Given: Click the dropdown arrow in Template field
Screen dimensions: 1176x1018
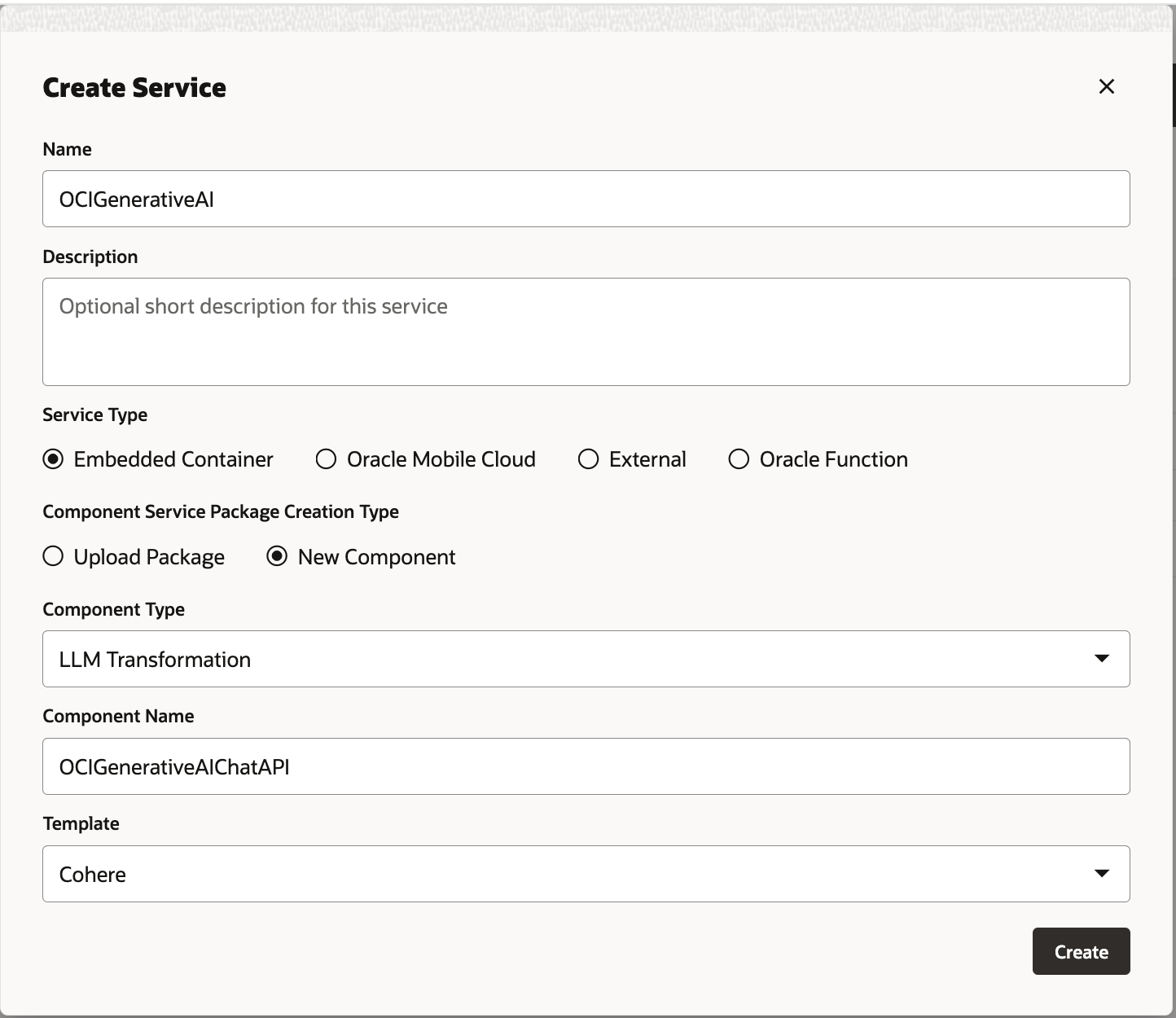Looking at the screenshot, I should (1101, 874).
